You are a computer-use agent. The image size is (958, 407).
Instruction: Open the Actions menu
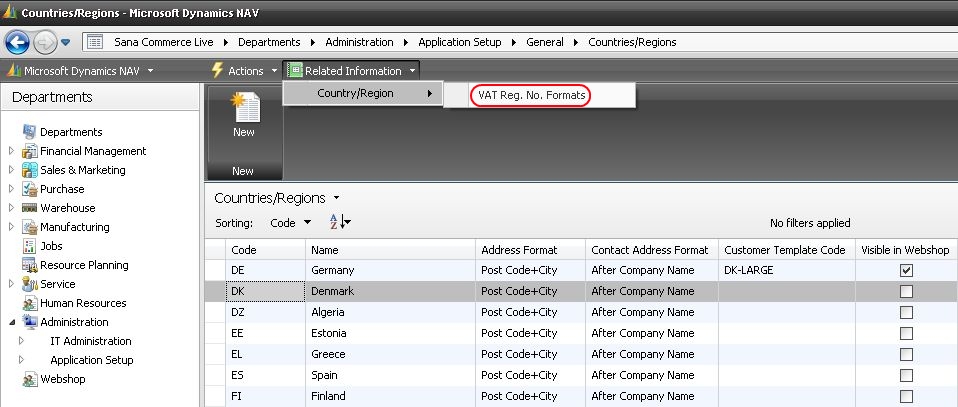(x=244, y=71)
